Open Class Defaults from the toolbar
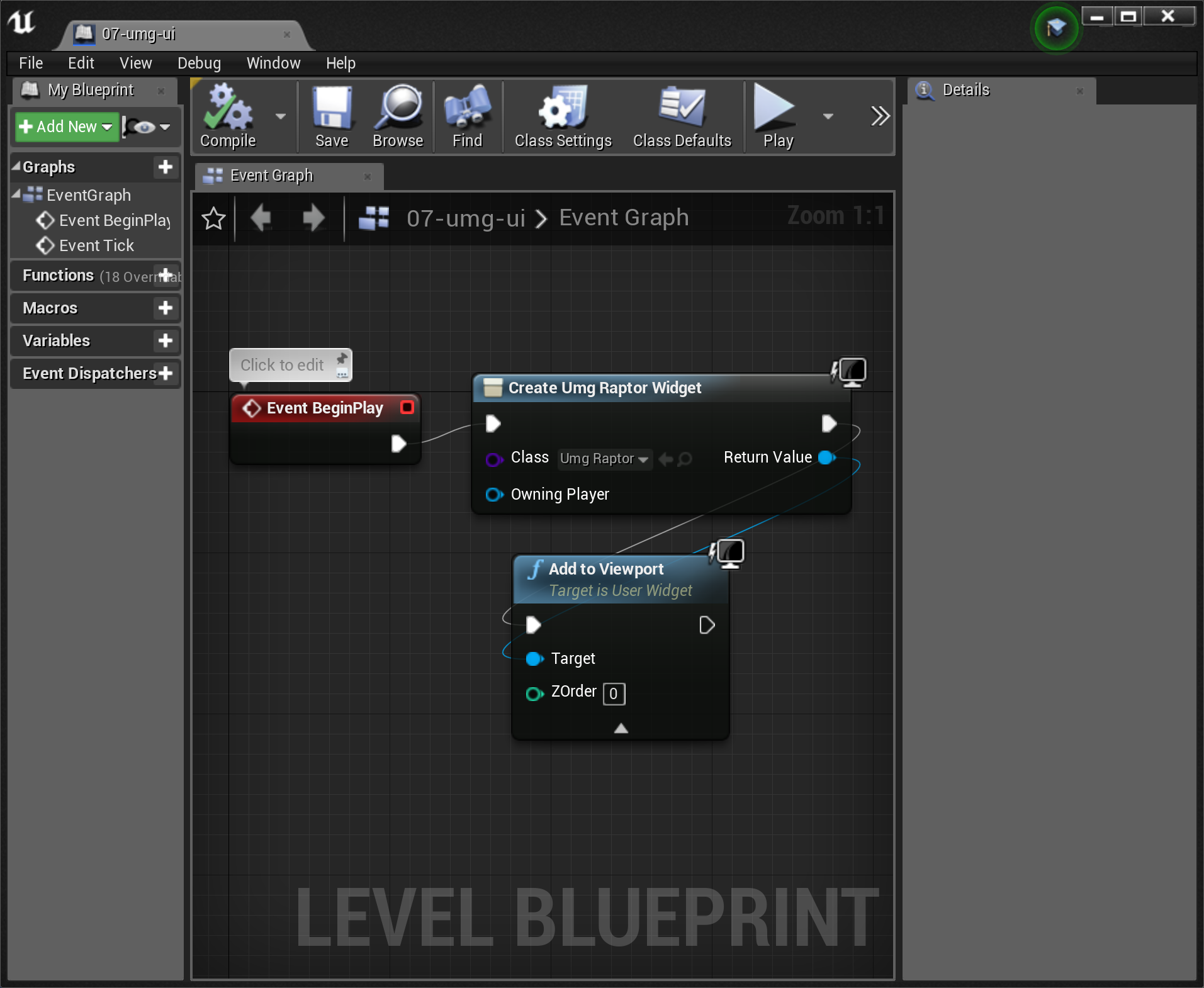This screenshot has width=1204, height=988. coord(682,109)
